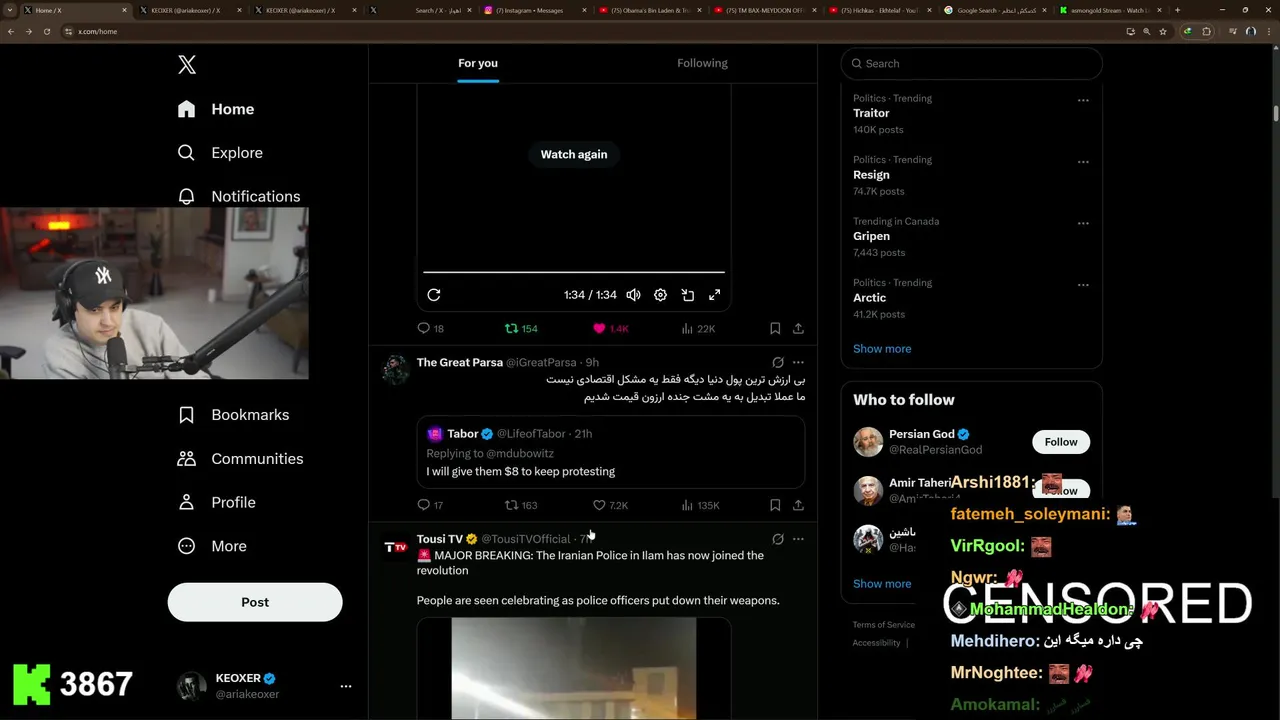Screen dimensions: 1280x720
Task: Click the X search field
Action: pyautogui.click(x=971, y=63)
